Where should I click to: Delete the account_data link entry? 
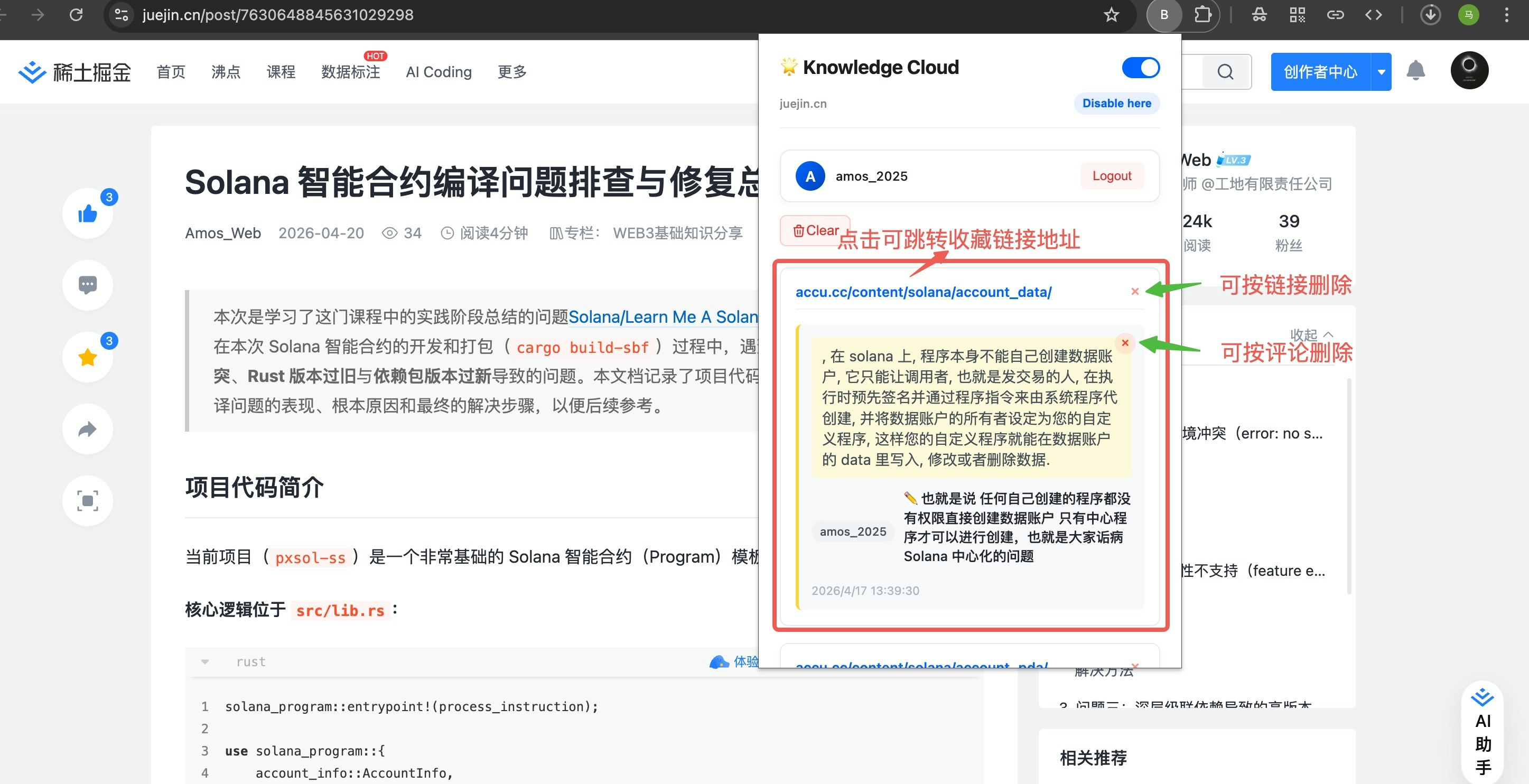click(1135, 292)
